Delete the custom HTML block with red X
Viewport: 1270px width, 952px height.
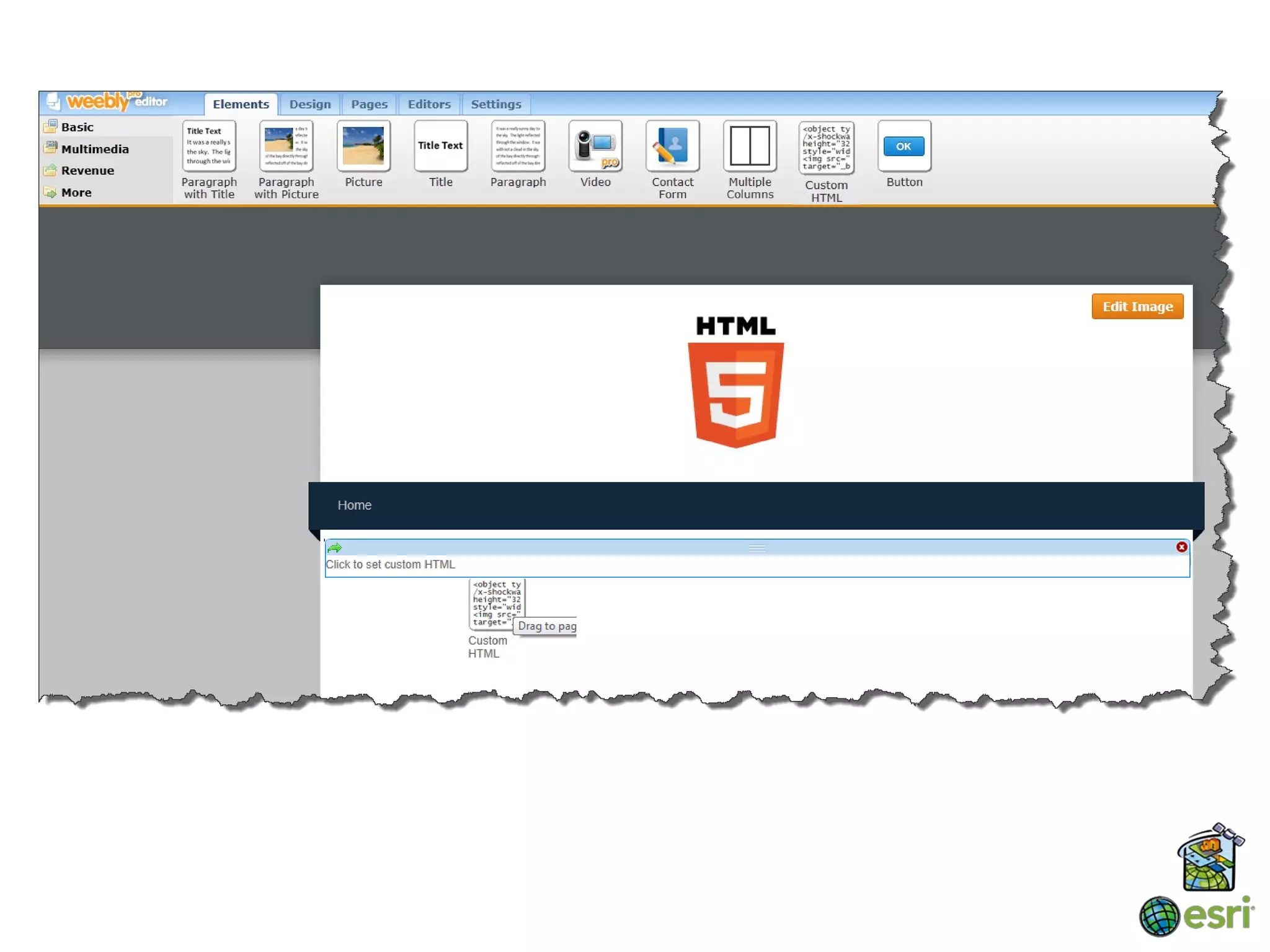(x=1181, y=547)
